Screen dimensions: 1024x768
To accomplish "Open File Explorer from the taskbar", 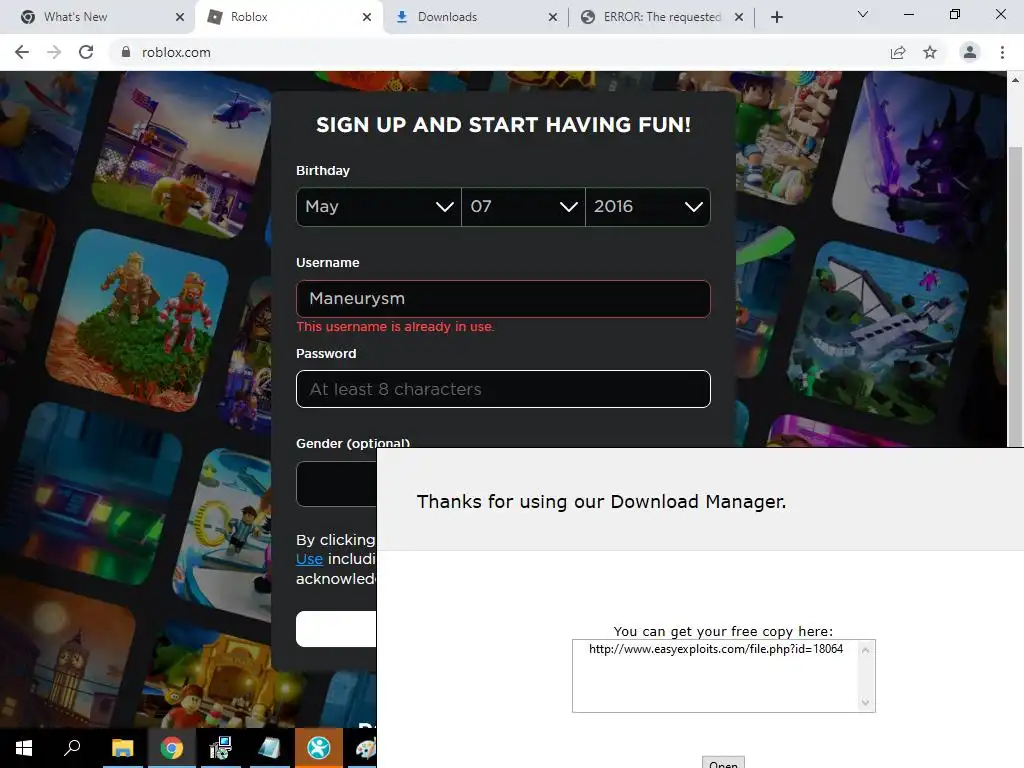I will tap(122, 748).
